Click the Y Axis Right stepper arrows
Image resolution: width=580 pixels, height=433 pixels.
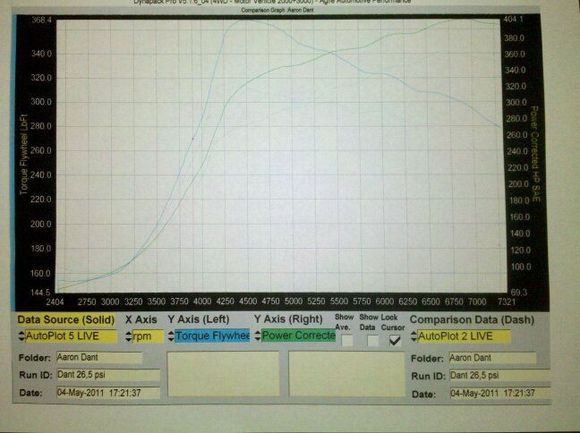point(258,335)
